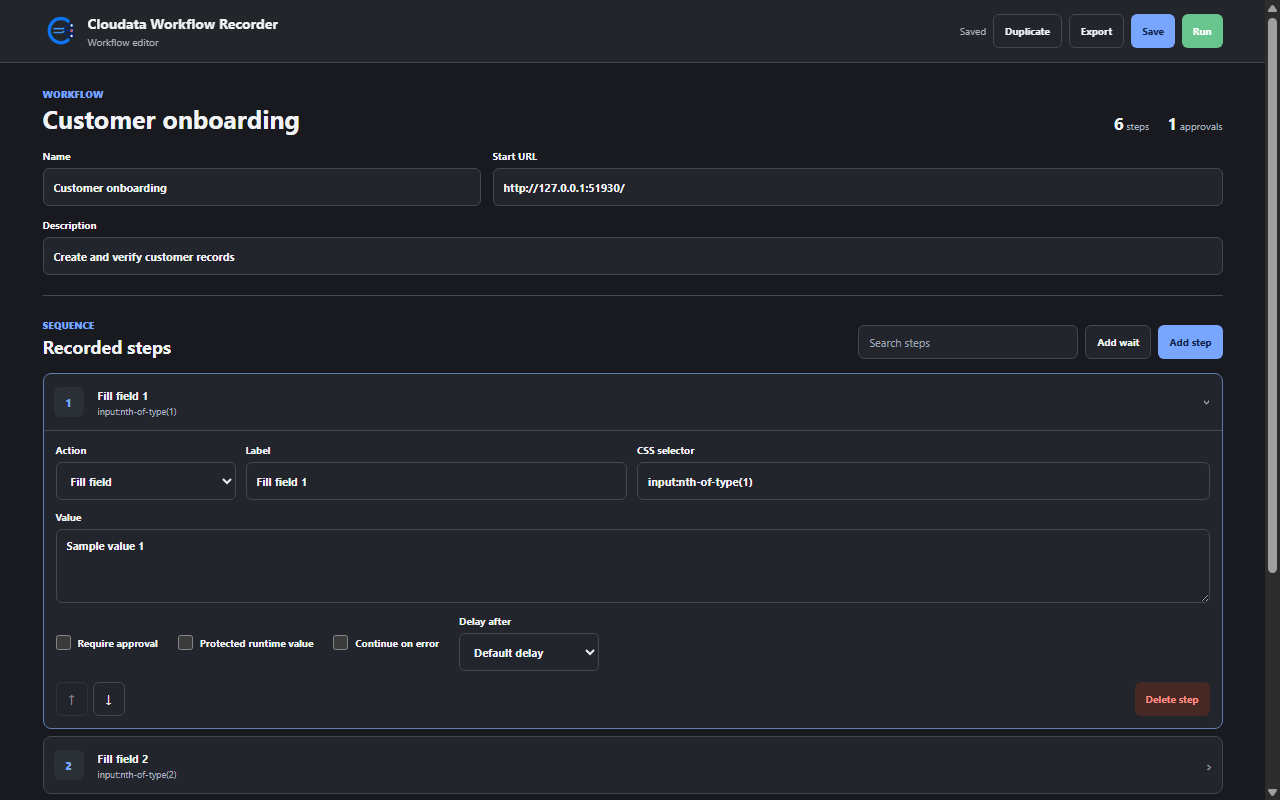Click the Search steps box
This screenshot has width=1280, height=800.
click(x=968, y=342)
